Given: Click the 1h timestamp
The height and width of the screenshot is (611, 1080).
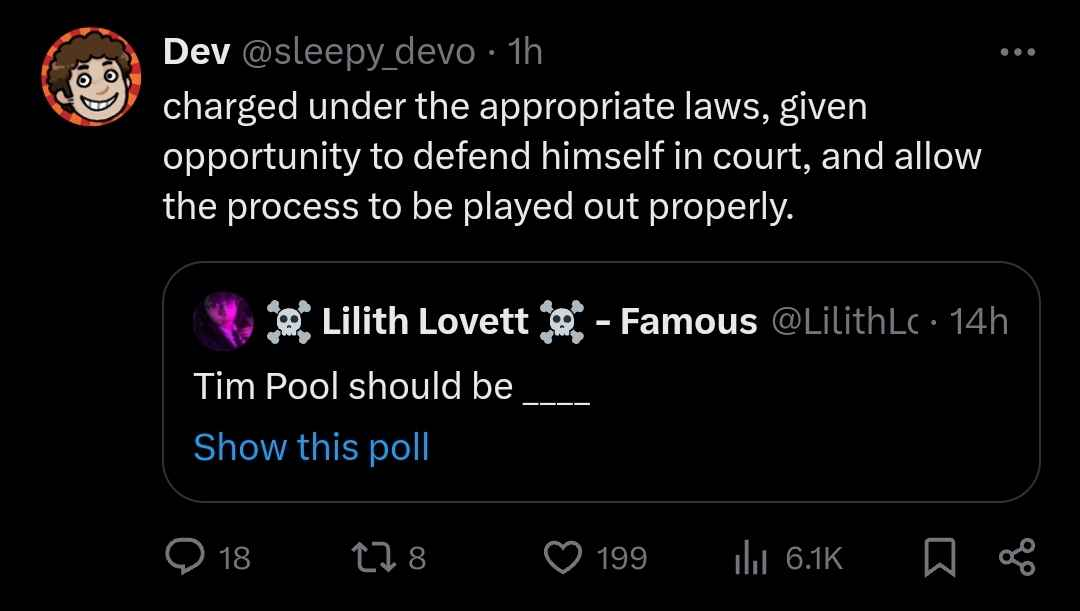Looking at the screenshot, I should [525, 52].
